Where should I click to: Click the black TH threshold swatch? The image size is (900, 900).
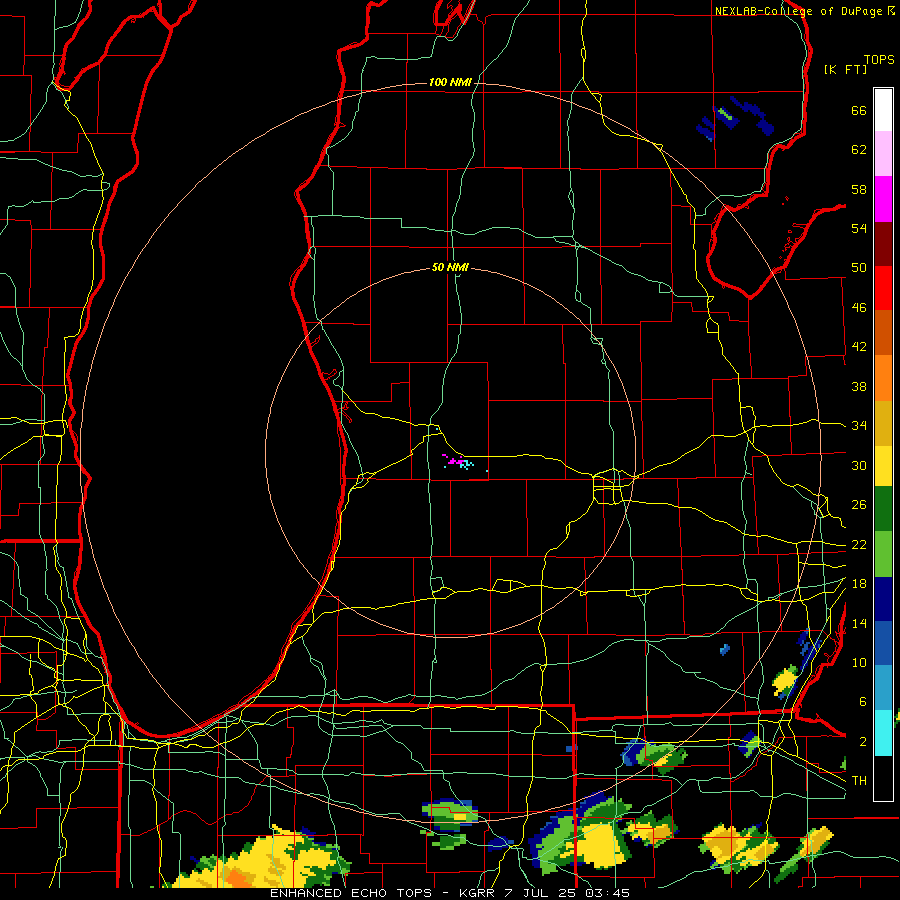[883, 778]
